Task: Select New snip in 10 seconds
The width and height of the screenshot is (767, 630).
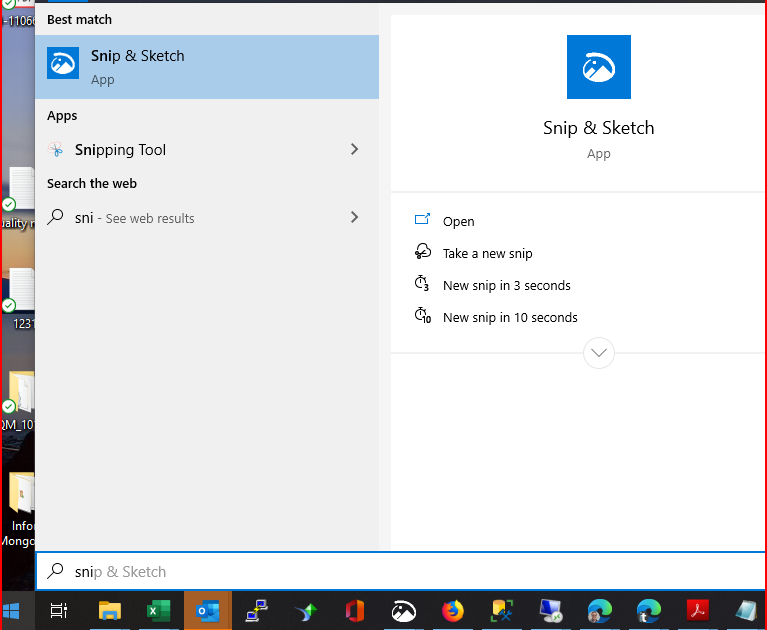Action: point(510,318)
